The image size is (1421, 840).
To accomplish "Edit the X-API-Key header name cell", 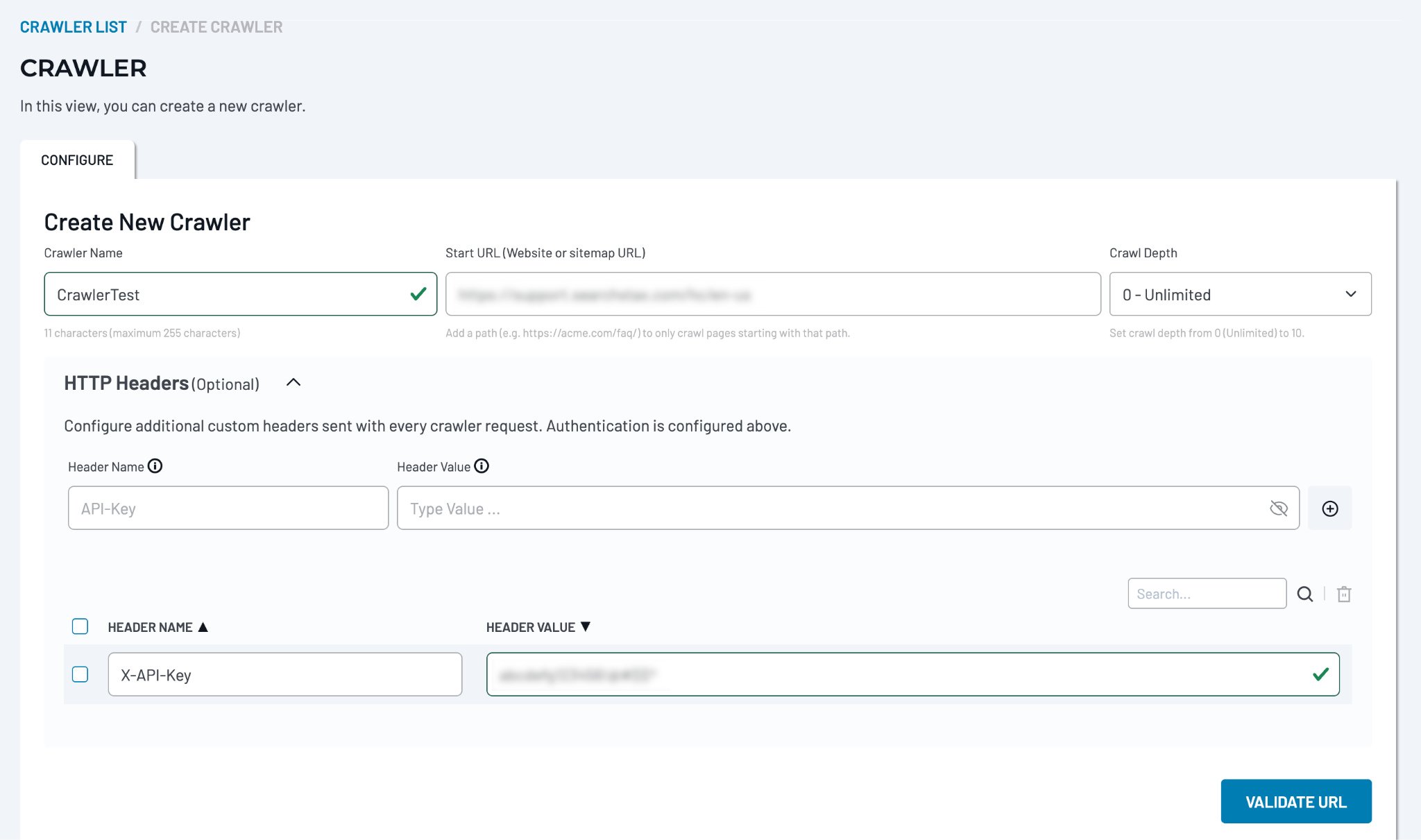I will pos(285,674).
